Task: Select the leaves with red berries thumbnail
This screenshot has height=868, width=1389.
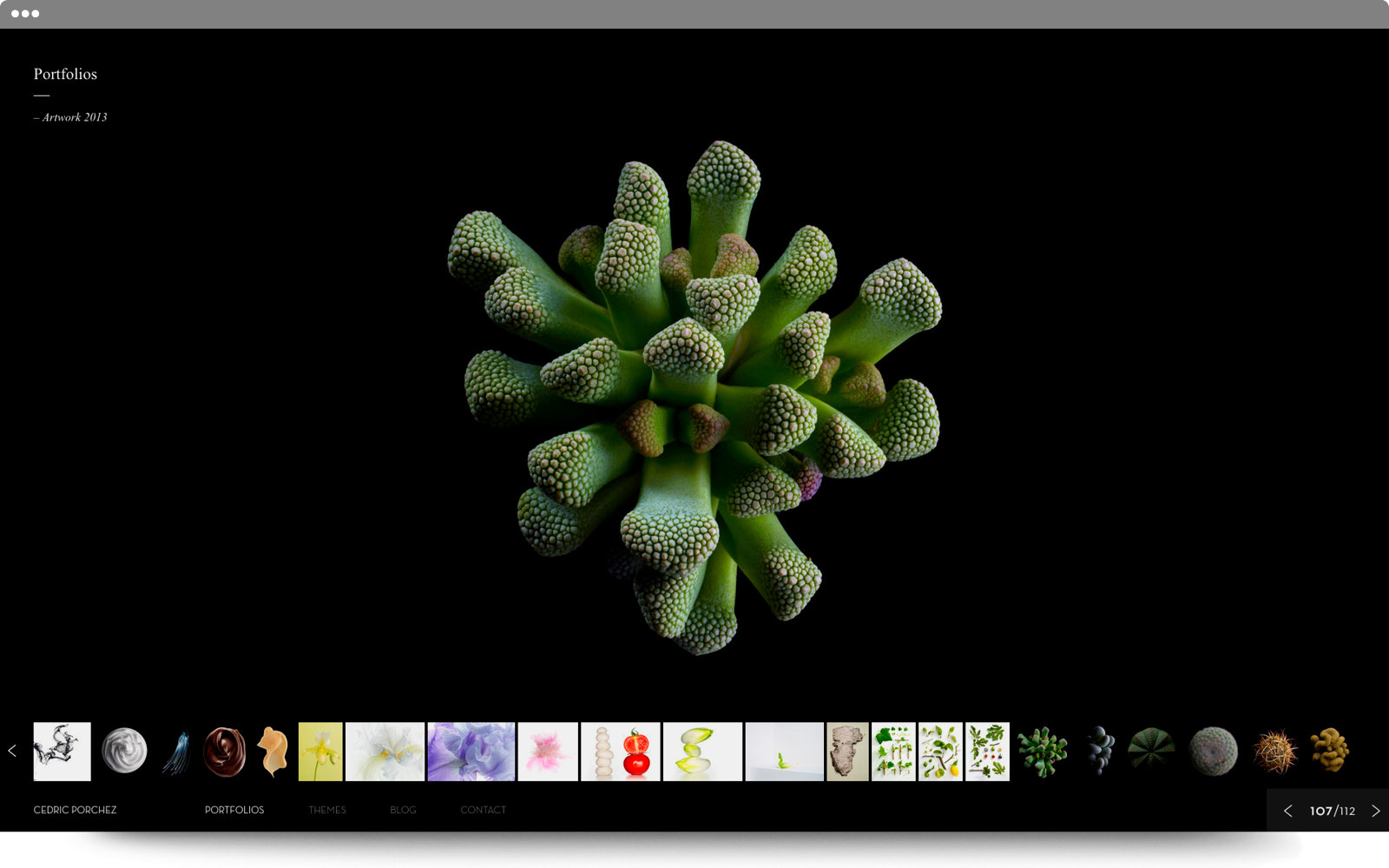Action: [x=988, y=752]
